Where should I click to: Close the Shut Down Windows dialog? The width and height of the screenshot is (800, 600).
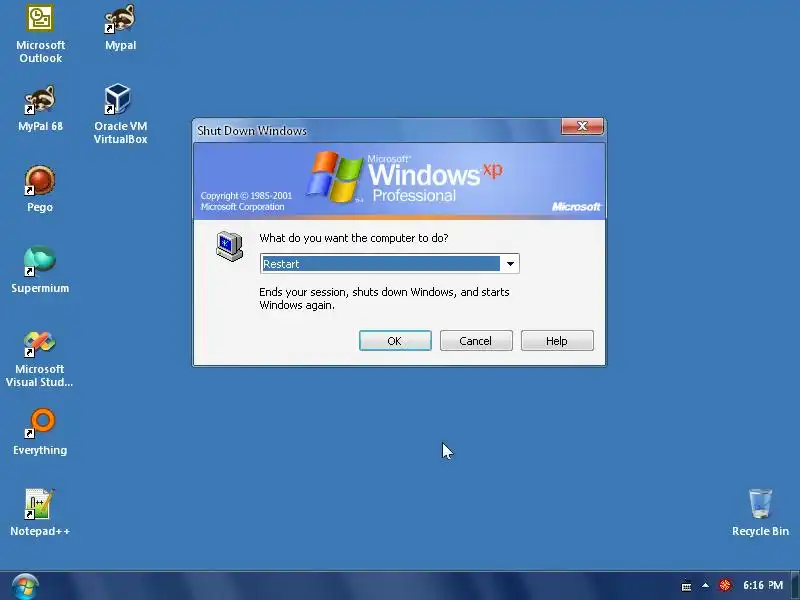pyautogui.click(x=582, y=126)
